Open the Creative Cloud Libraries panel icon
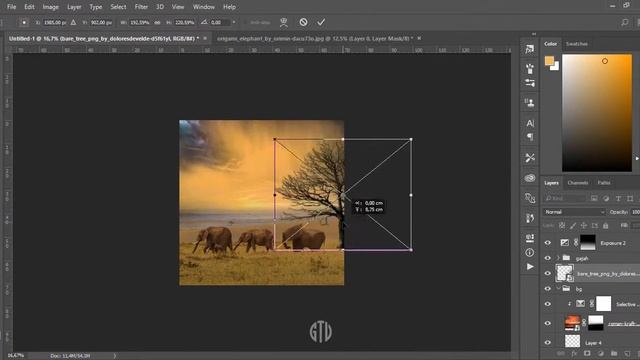 (x=530, y=178)
